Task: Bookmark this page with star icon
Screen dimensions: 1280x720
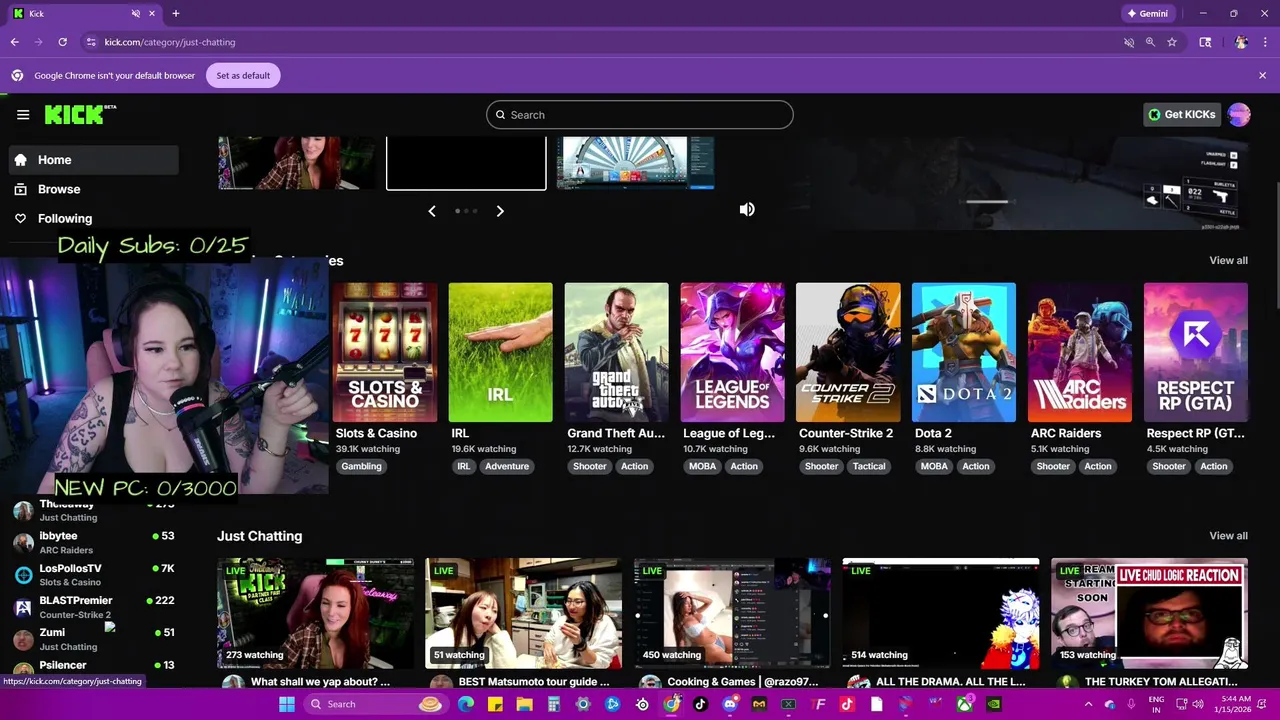Action: (x=1172, y=42)
